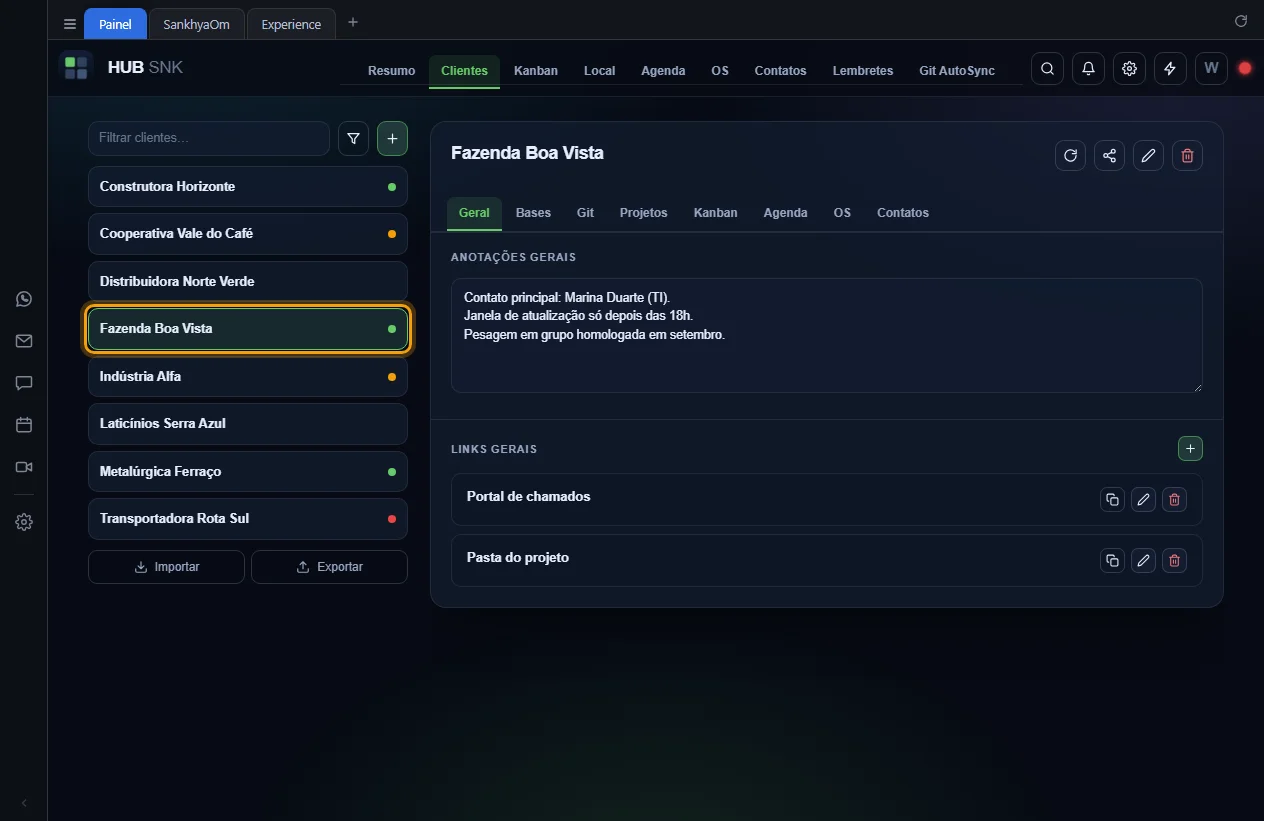Click the search magnifier in top bar
The width and height of the screenshot is (1264, 821).
tap(1047, 69)
